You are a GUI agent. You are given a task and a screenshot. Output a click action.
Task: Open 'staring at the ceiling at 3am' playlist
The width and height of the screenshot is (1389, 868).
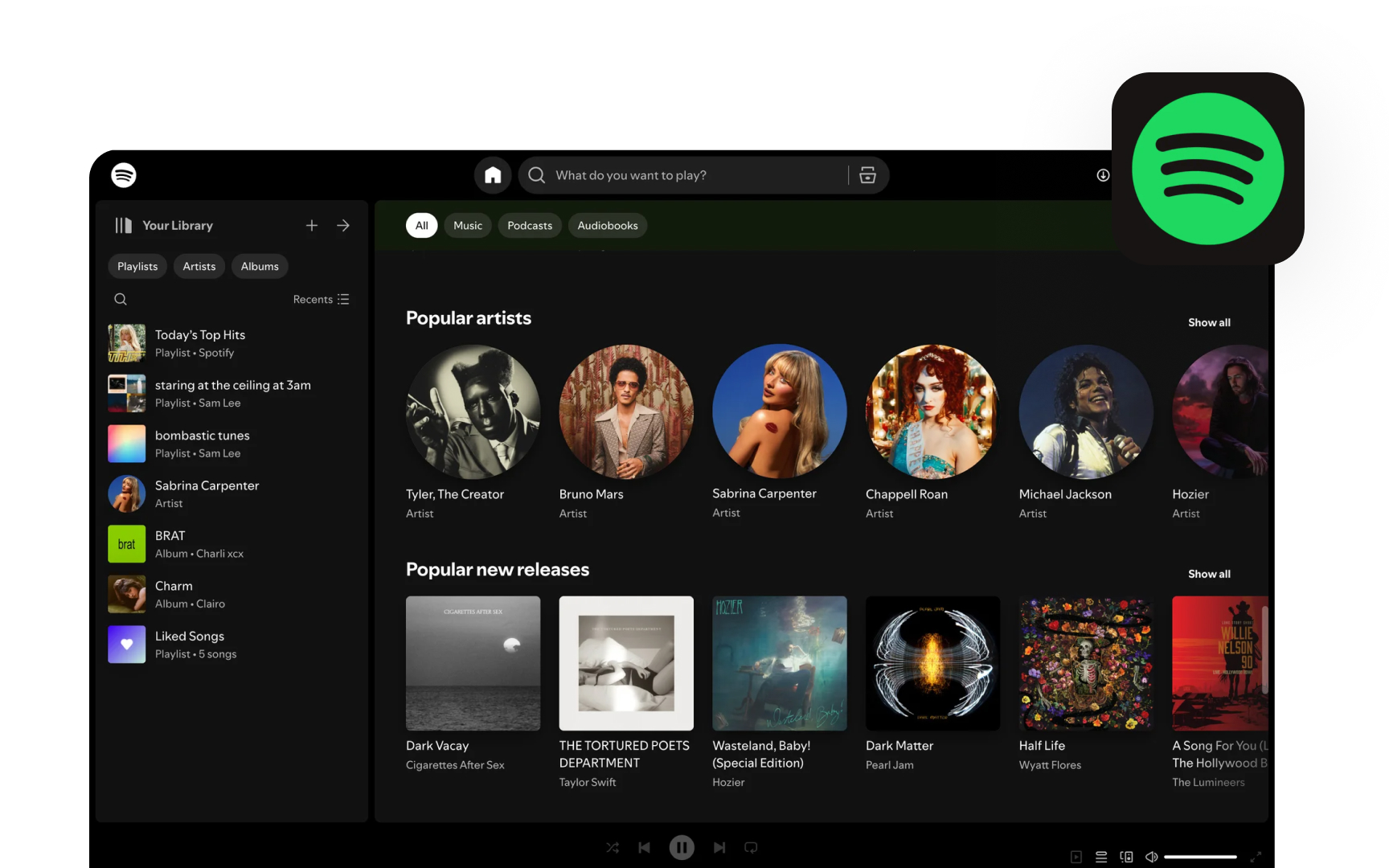pyautogui.click(x=231, y=394)
